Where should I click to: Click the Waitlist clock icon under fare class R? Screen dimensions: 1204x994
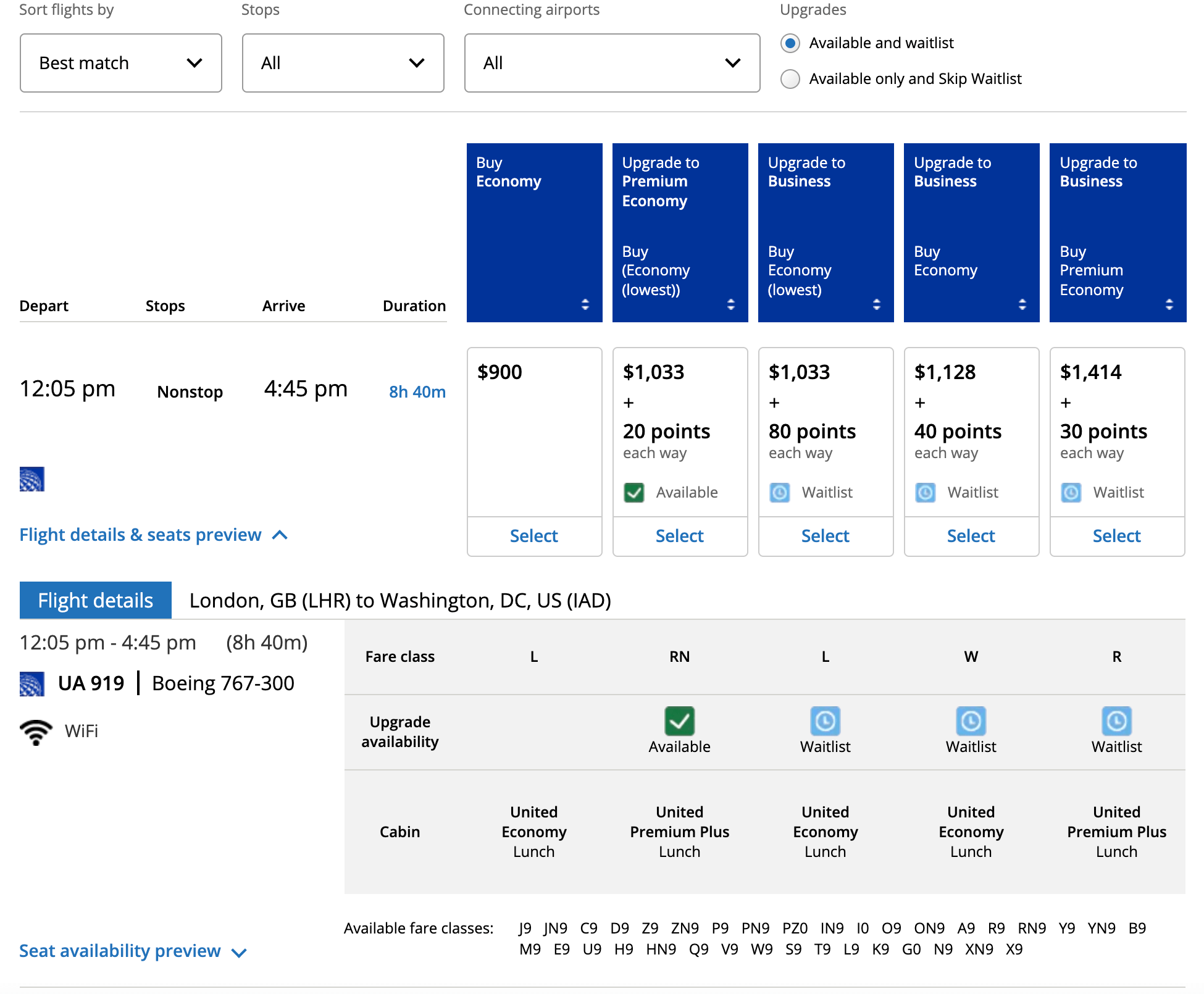pyautogui.click(x=1116, y=720)
